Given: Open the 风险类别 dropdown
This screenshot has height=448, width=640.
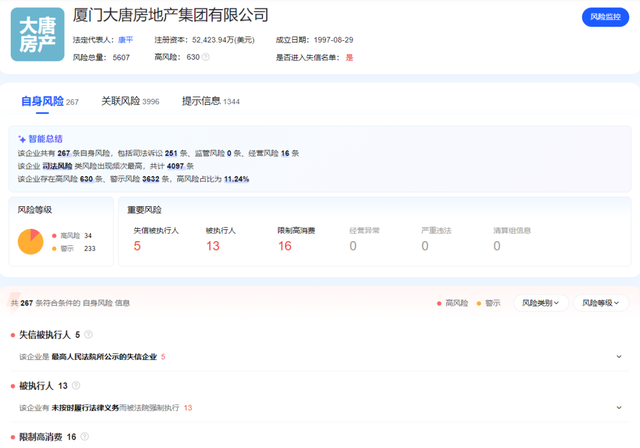Looking at the screenshot, I should click(540, 303).
